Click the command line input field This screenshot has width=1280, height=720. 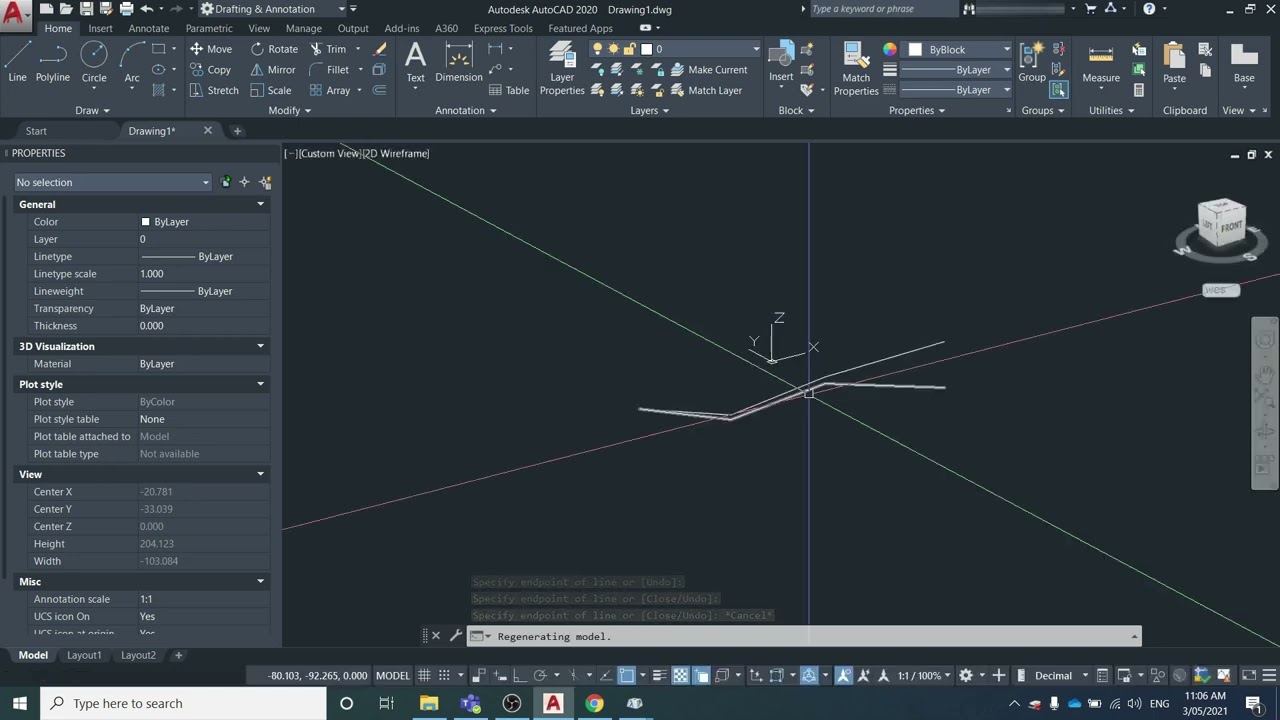800,636
